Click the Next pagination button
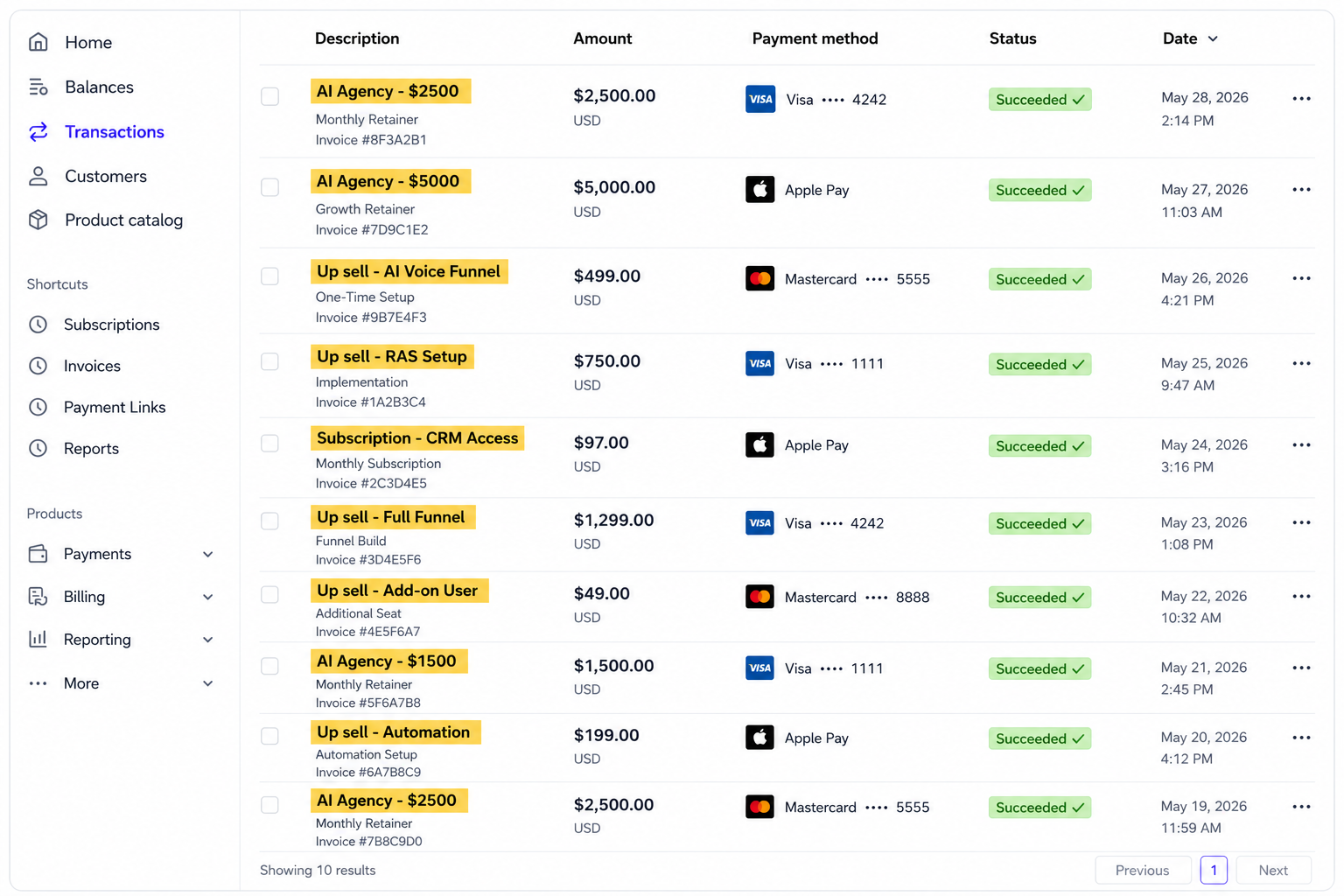Screen dimensions: 1344x896 click(x=1273, y=870)
